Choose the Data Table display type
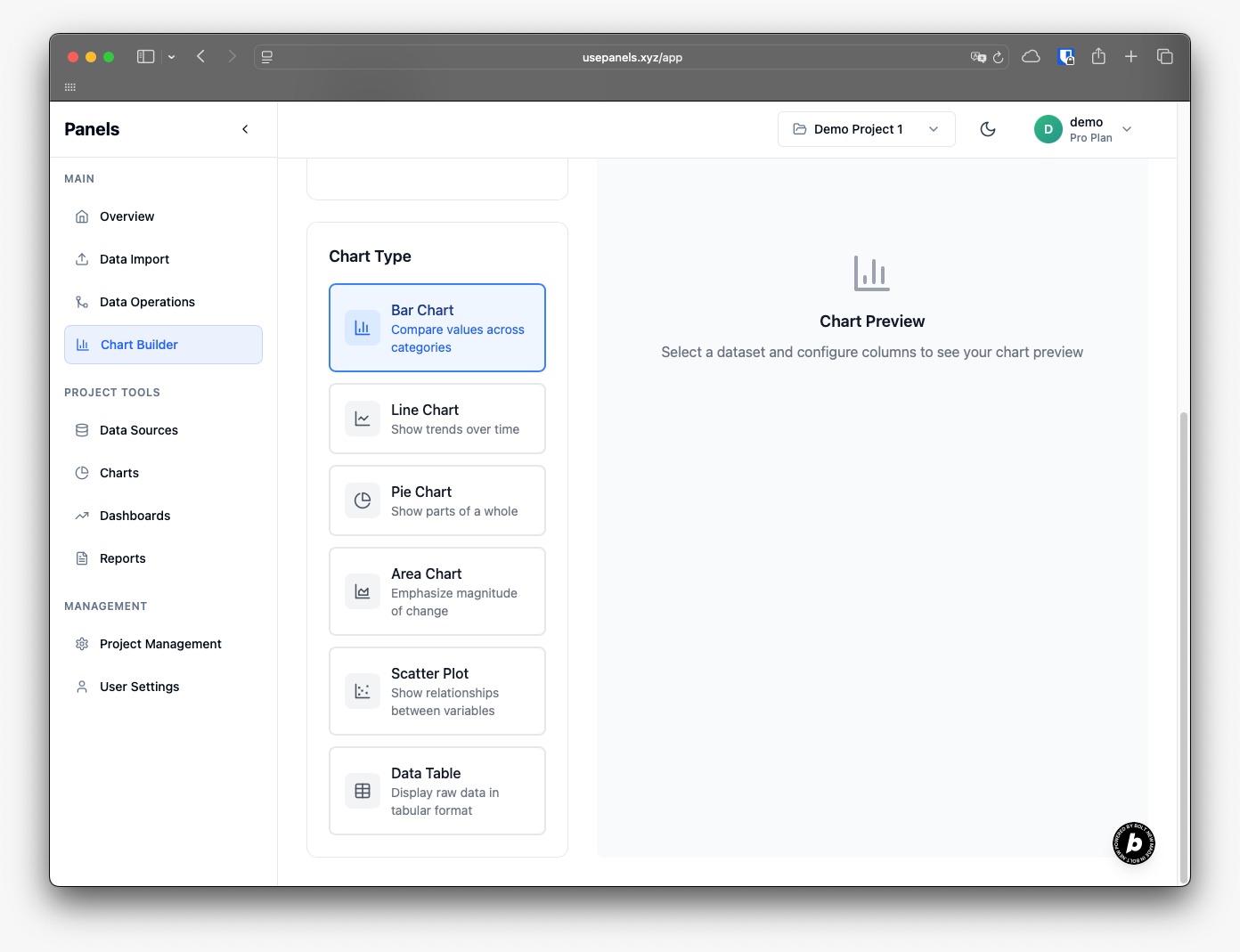Screen dimensions: 1240x952 coord(437,791)
